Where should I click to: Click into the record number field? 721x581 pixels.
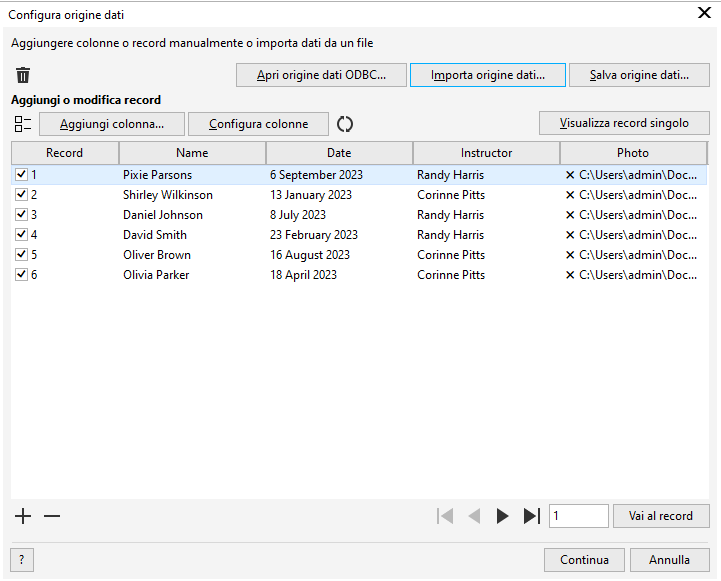(x=578, y=516)
